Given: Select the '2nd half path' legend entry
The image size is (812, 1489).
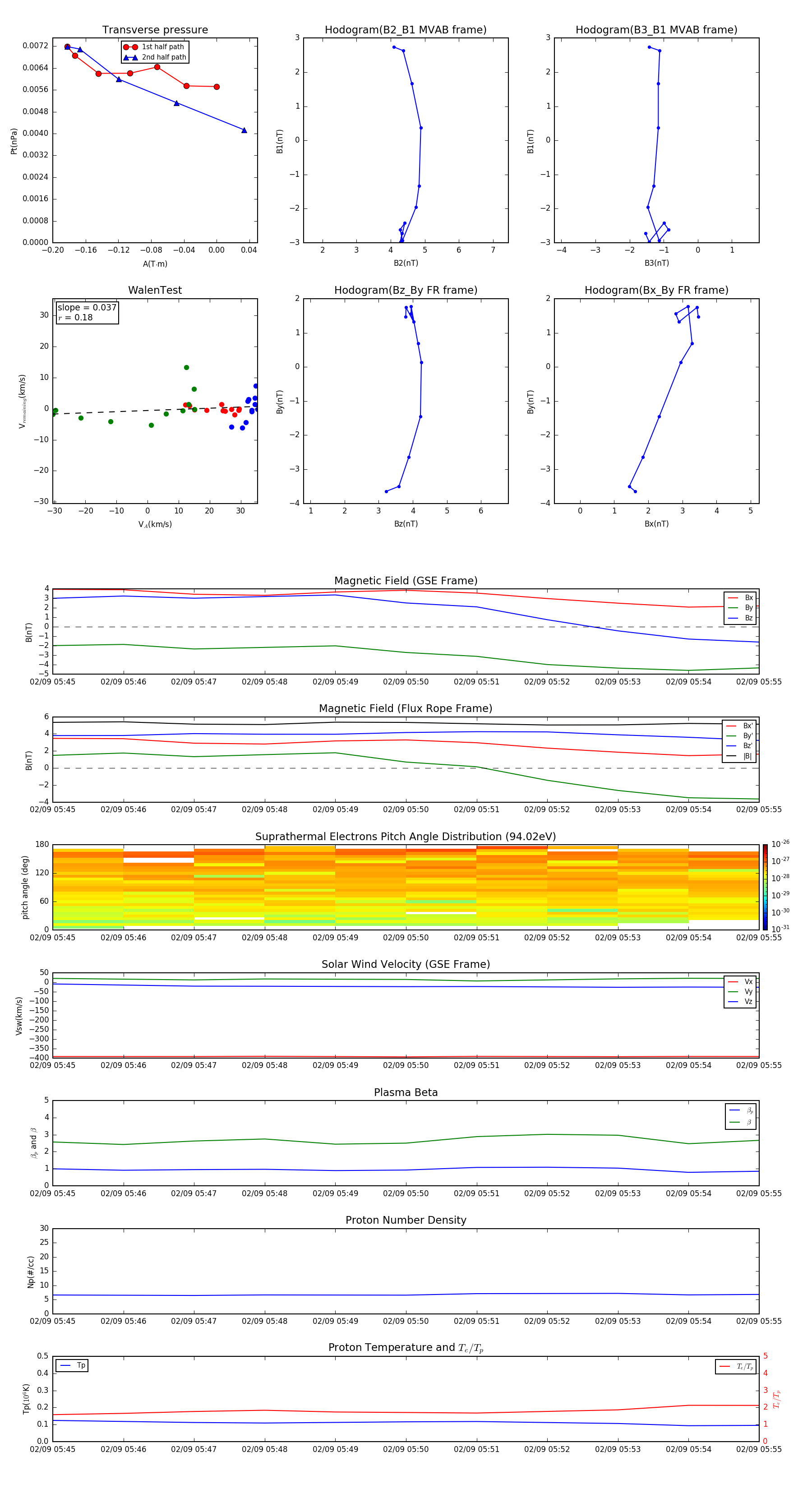Looking at the screenshot, I should pos(154,57).
